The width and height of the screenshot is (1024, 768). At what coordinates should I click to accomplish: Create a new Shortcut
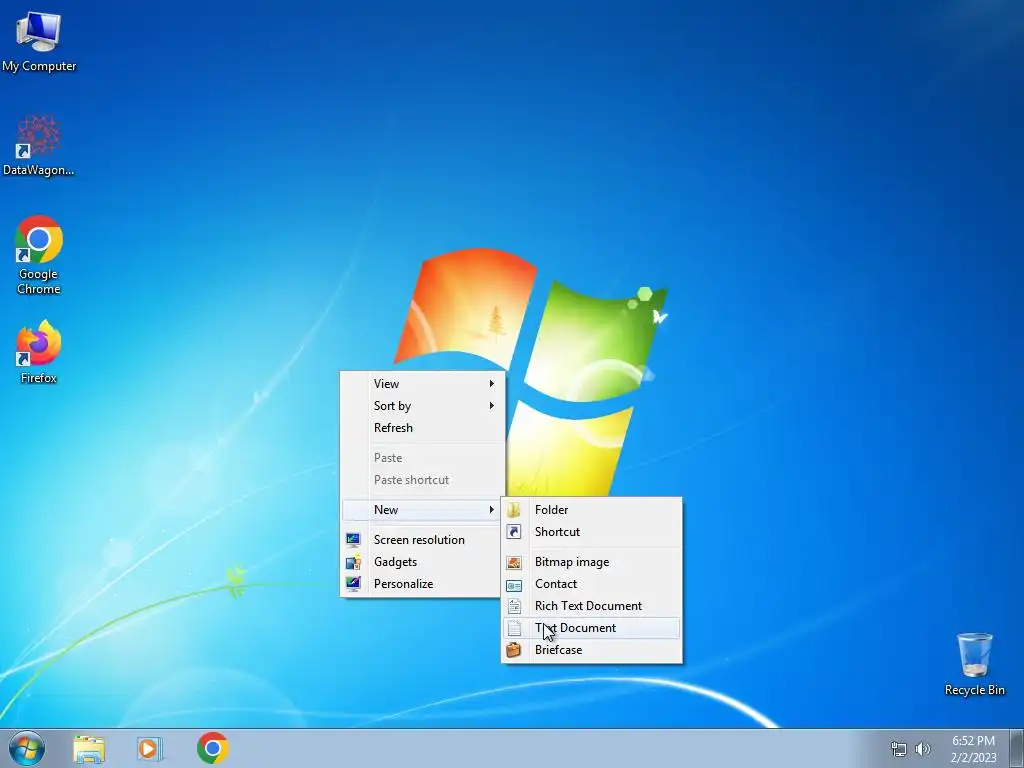(592, 532)
